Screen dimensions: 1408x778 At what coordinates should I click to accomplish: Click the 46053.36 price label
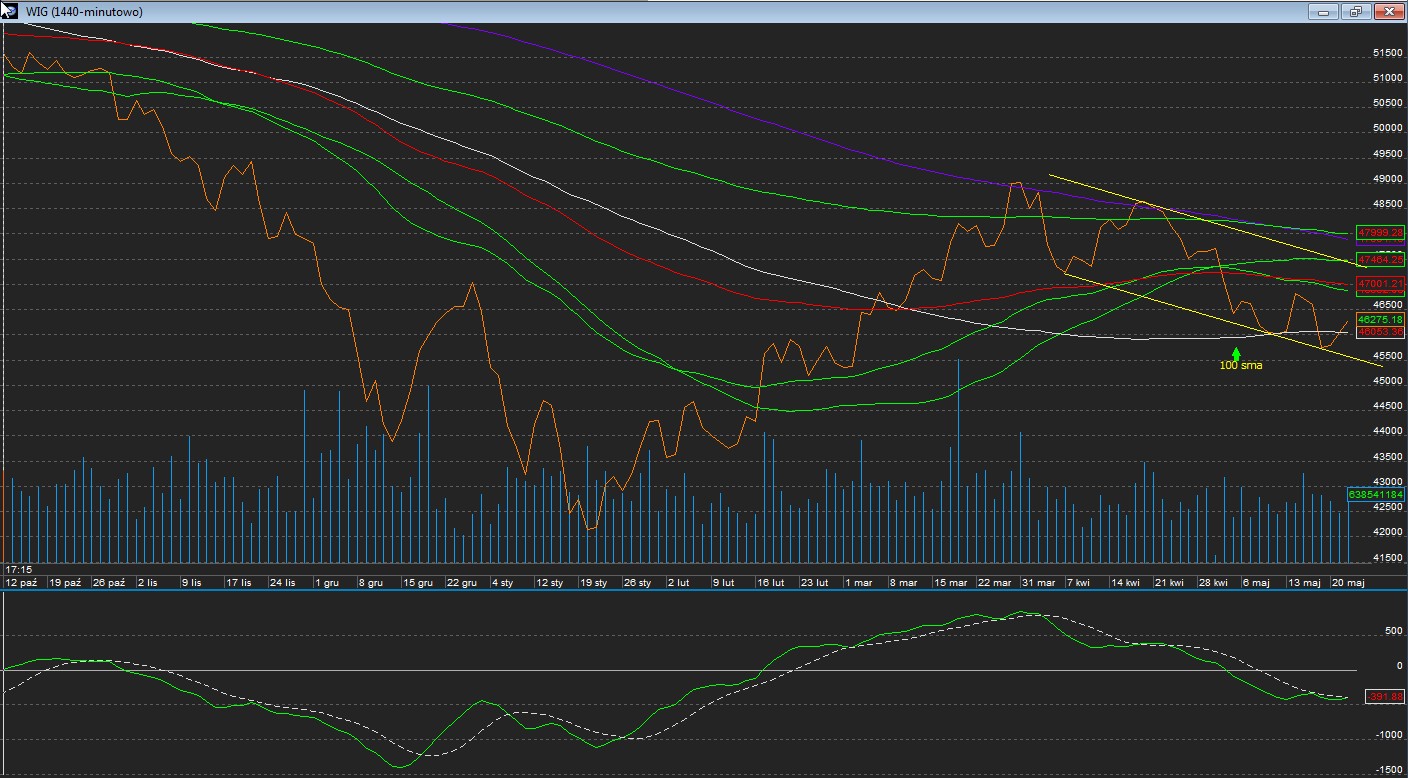click(x=1380, y=331)
